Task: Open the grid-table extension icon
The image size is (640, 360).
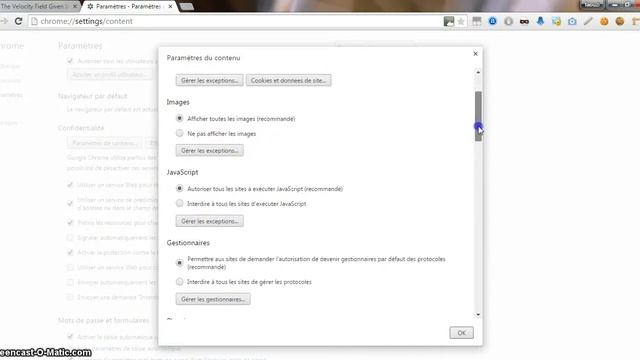Action: pyautogui.click(x=477, y=21)
